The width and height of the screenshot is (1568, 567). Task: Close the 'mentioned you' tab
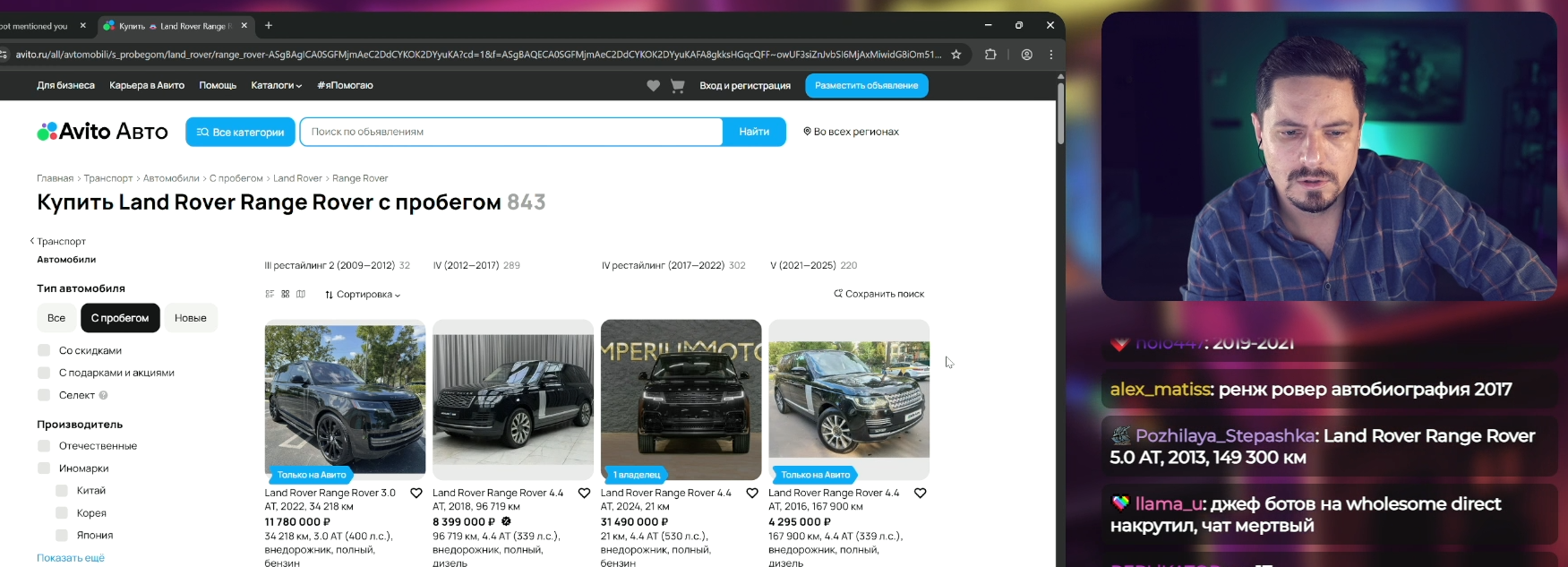click(83, 26)
